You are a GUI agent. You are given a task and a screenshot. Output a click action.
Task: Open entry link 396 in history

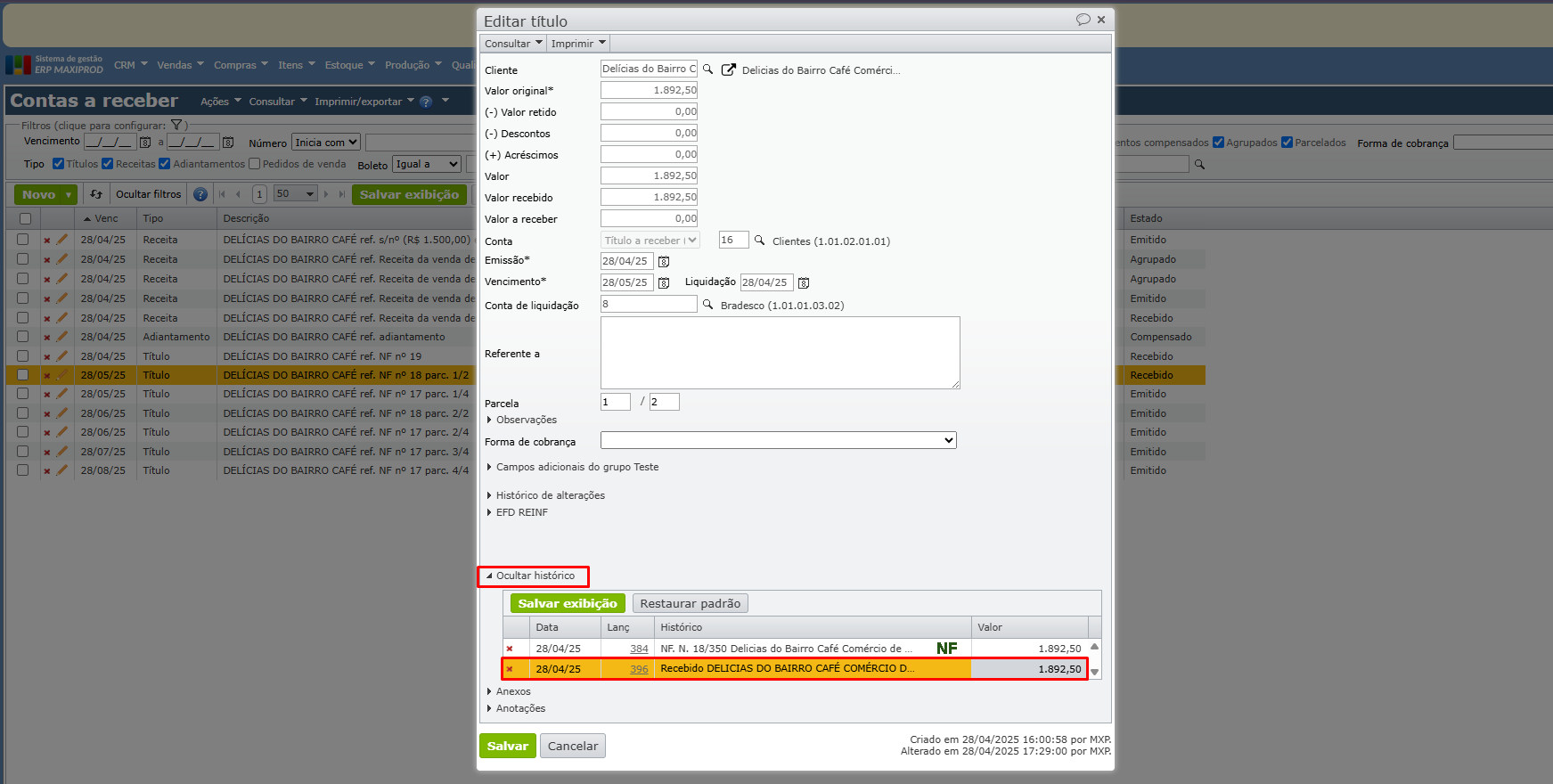(x=639, y=669)
